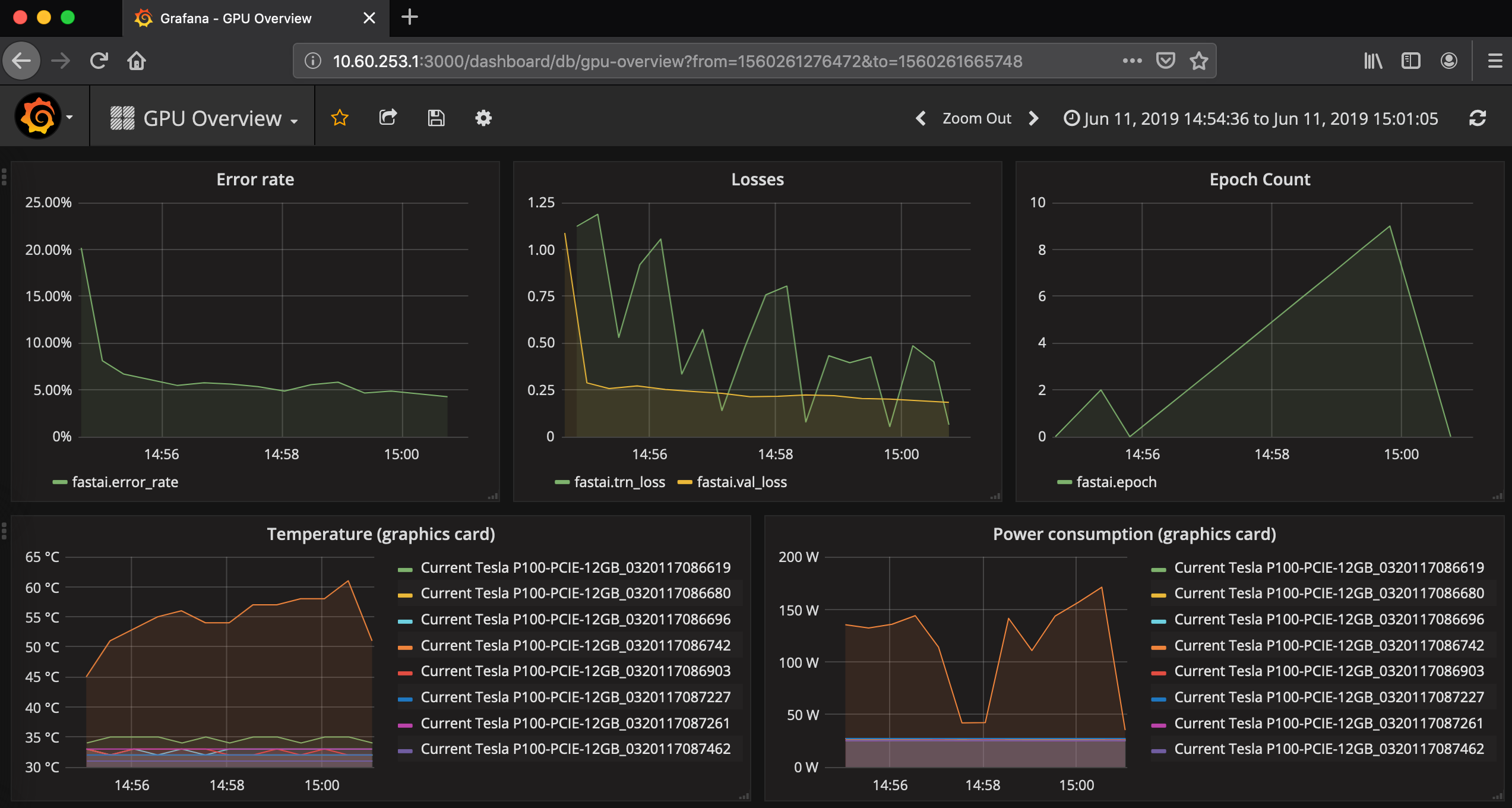Toggle Temperature legend series ending 0320117086742
Image resolution: width=1512 pixels, height=808 pixels.
point(575,645)
